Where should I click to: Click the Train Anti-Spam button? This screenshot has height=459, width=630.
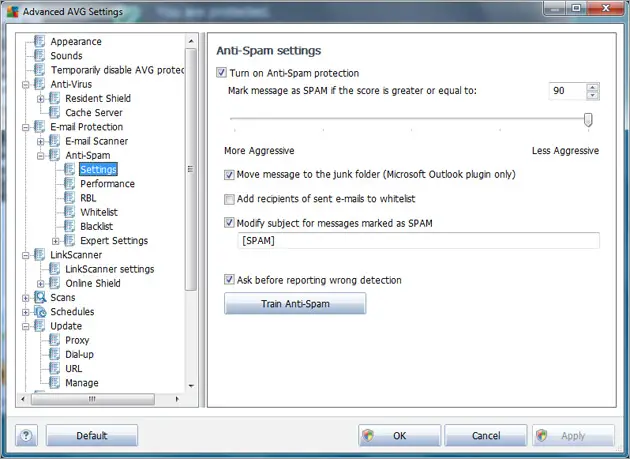[295, 303]
